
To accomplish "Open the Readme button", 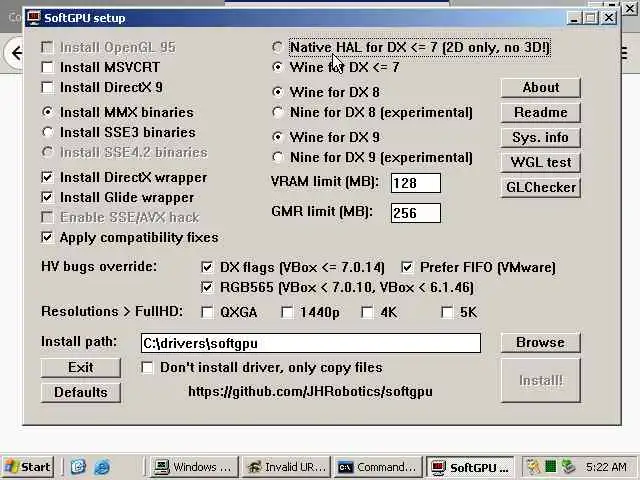I will click(x=541, y=113).
